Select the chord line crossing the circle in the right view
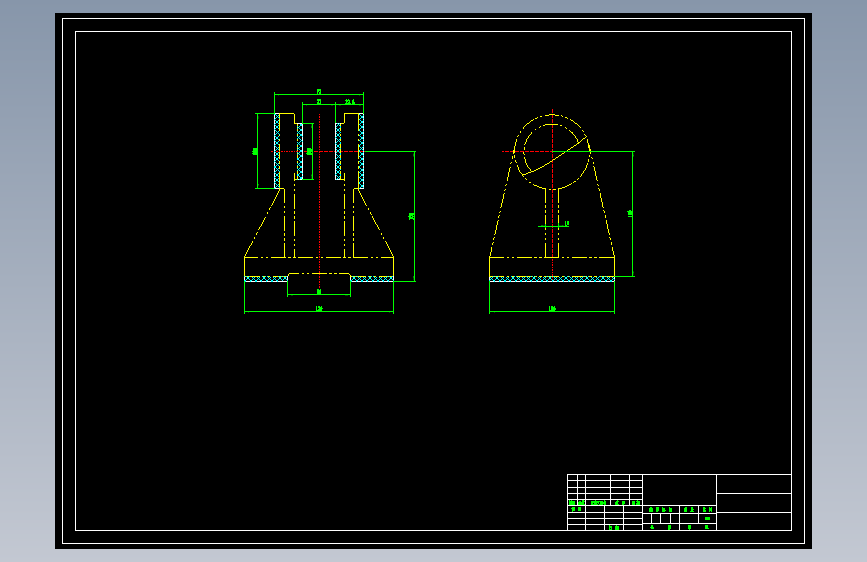 tap(554, 157)
